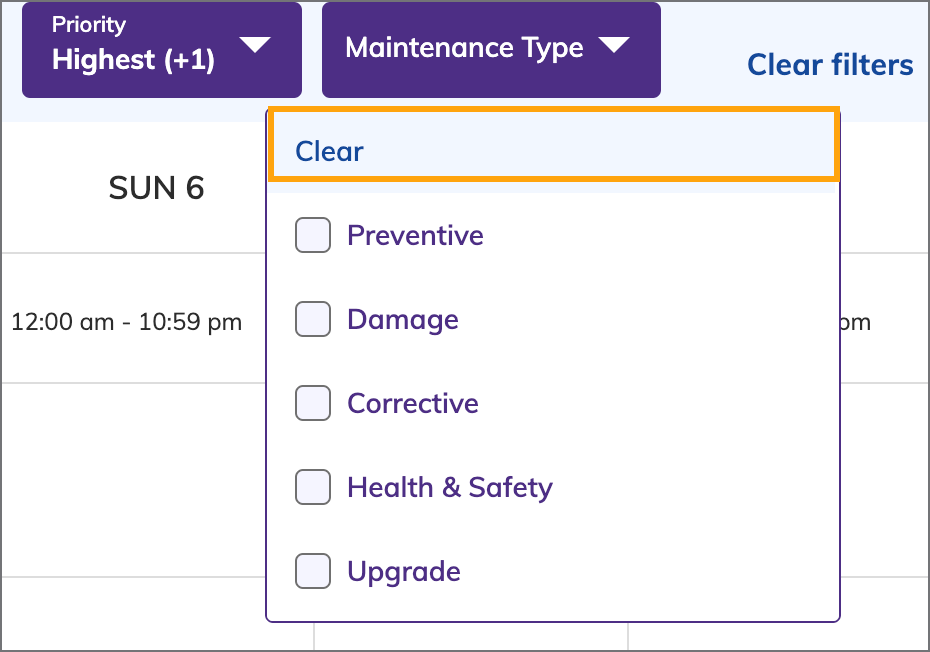
Task: Tick the Damage checkbox
Action: click(313, 320)
